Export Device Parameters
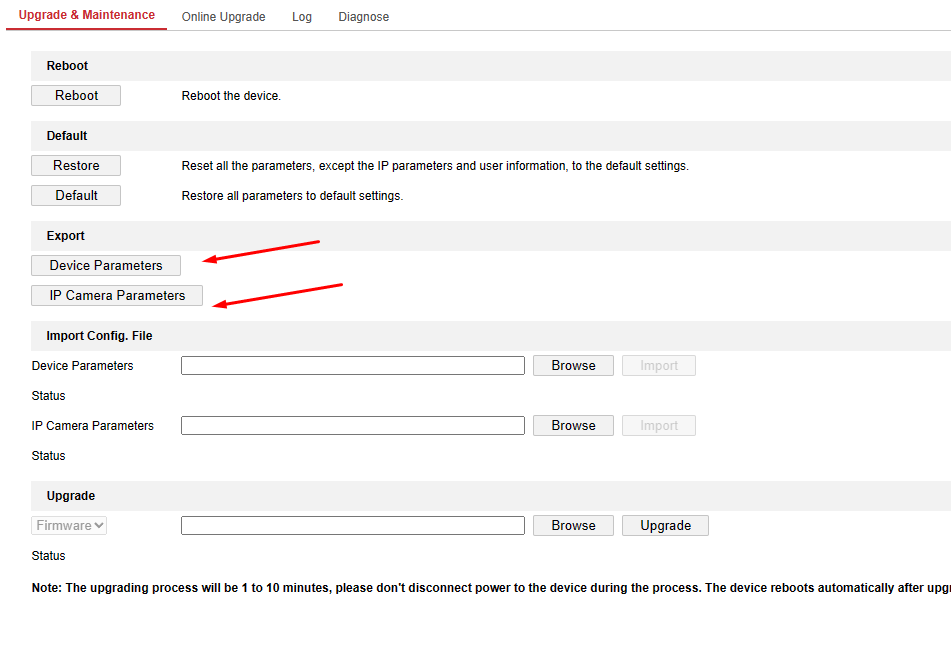This screenshot has width=951, height=668. tap(106, 266)
